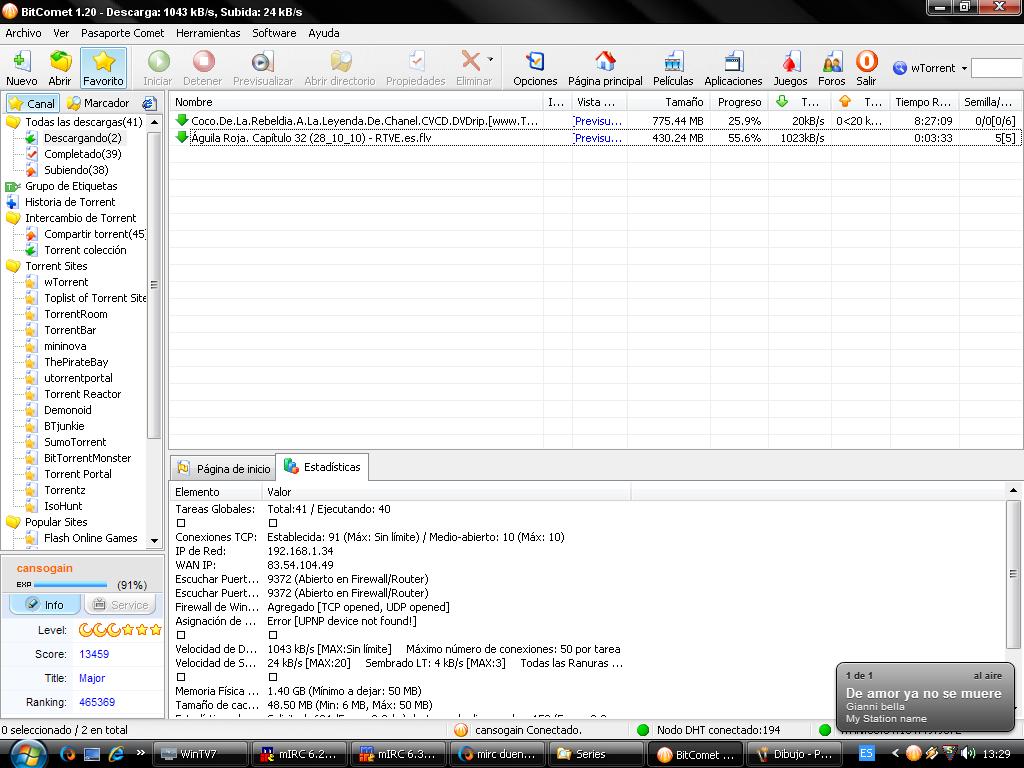The image size is (1024, 768).
Task: Open mininova site entry
Action: 65,346
